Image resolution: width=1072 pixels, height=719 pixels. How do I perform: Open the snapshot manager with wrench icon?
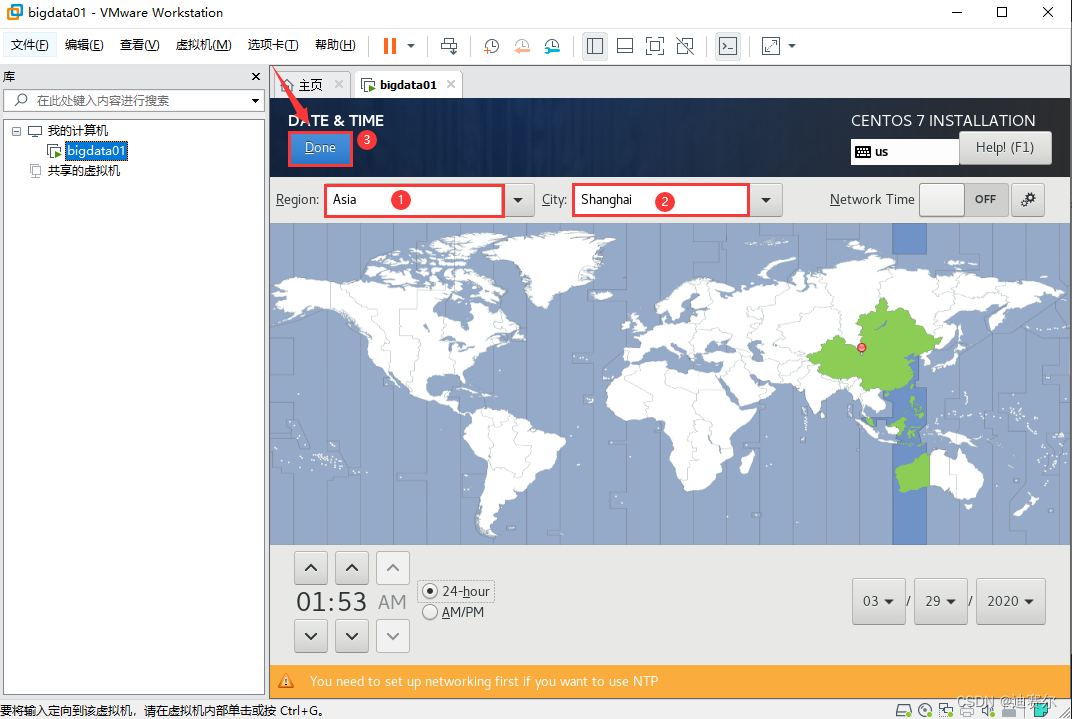(552, 46)
